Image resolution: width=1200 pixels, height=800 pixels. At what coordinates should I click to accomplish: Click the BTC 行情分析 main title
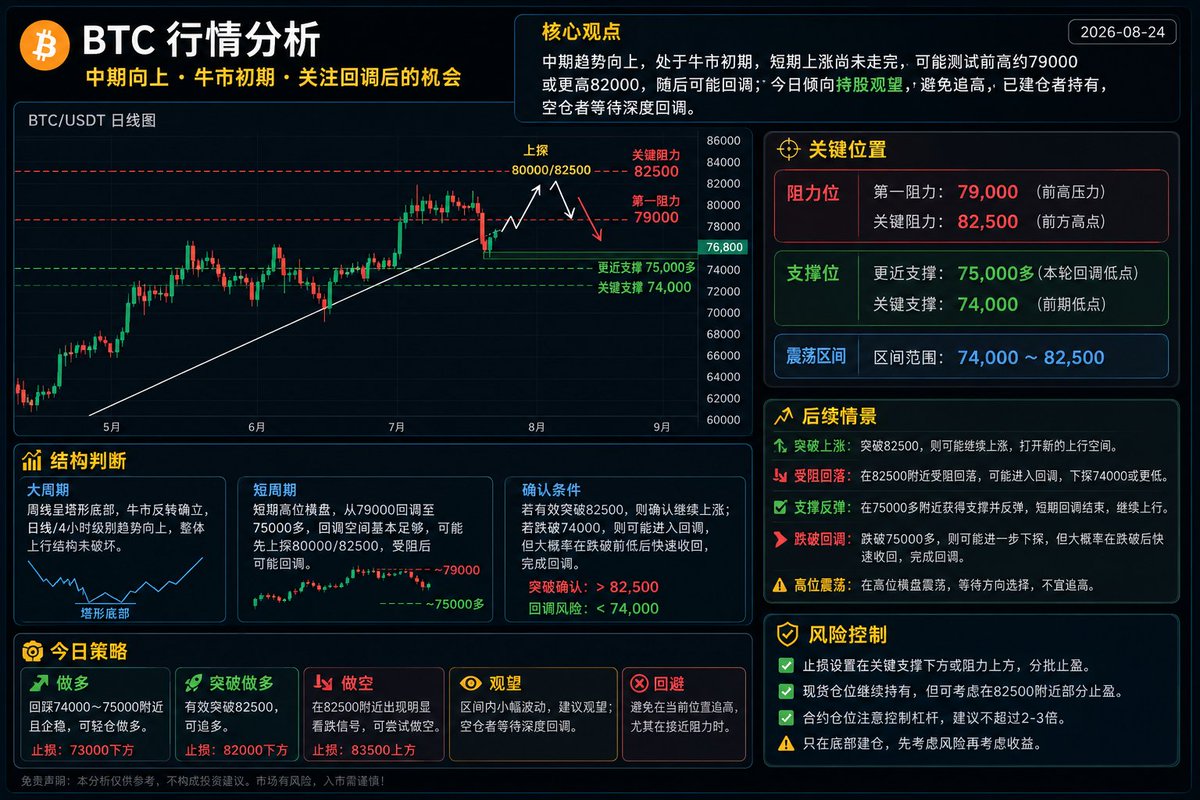pos(201,40)
